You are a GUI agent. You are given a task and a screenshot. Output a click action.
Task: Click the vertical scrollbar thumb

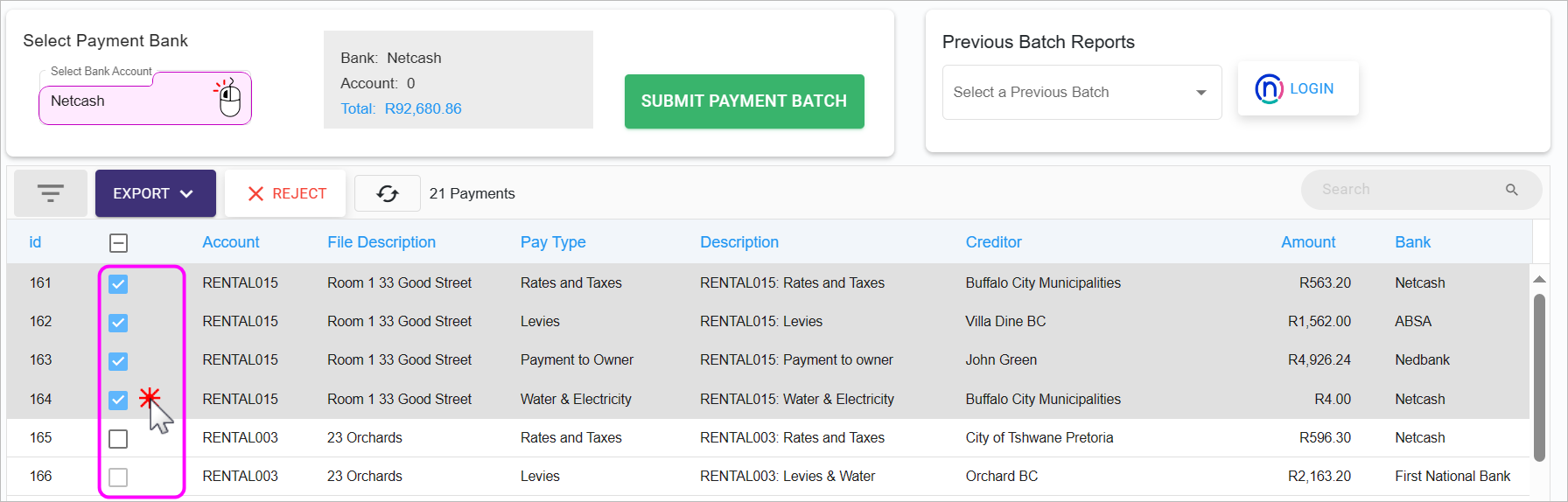coord(1539,377)
